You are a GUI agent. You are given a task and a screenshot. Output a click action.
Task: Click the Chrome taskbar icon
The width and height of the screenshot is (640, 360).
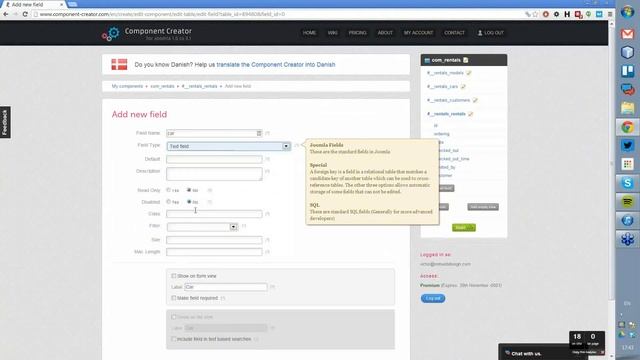(x=627, y=127)
